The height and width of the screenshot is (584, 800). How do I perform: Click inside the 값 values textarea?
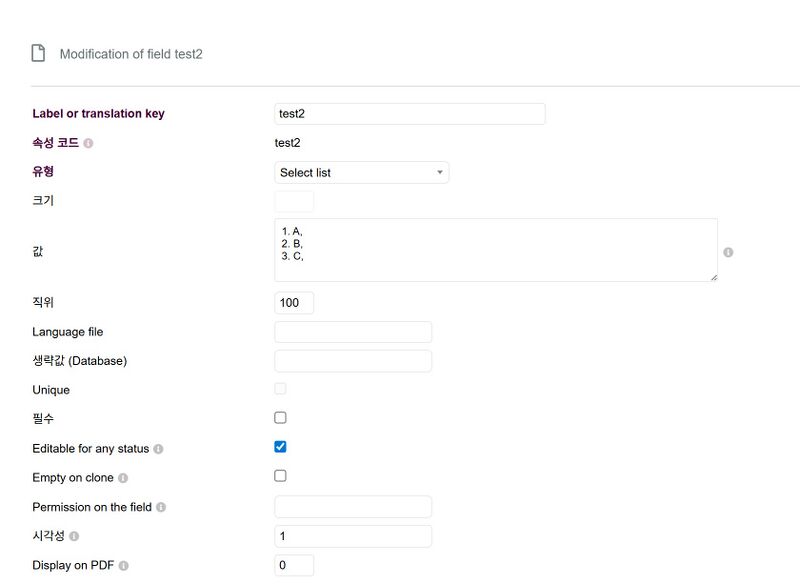(x=496, y=250)
